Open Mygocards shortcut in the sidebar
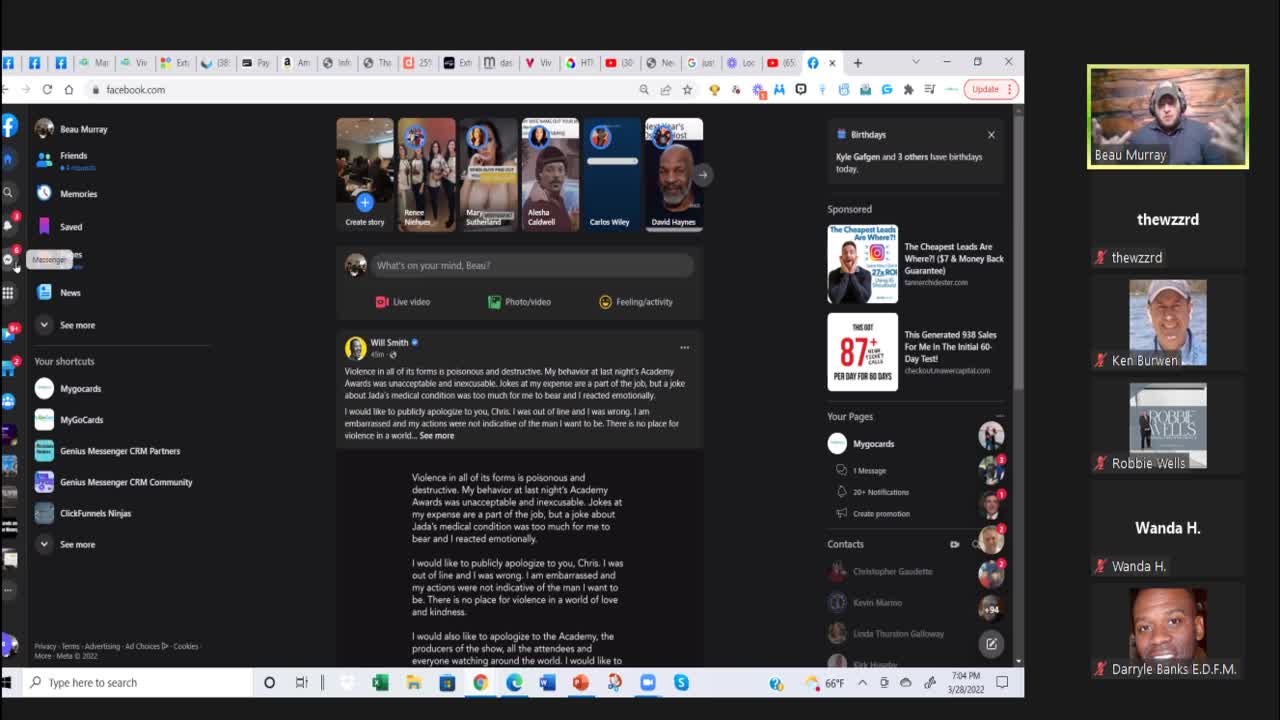Viewport: 1280px width, 720px height. (x=80, y=389)
